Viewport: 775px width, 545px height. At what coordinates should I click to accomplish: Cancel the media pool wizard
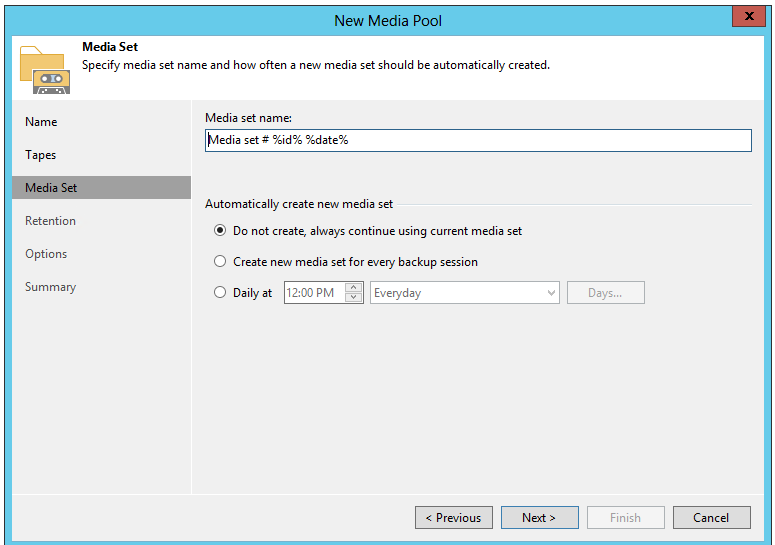[711, 518]
